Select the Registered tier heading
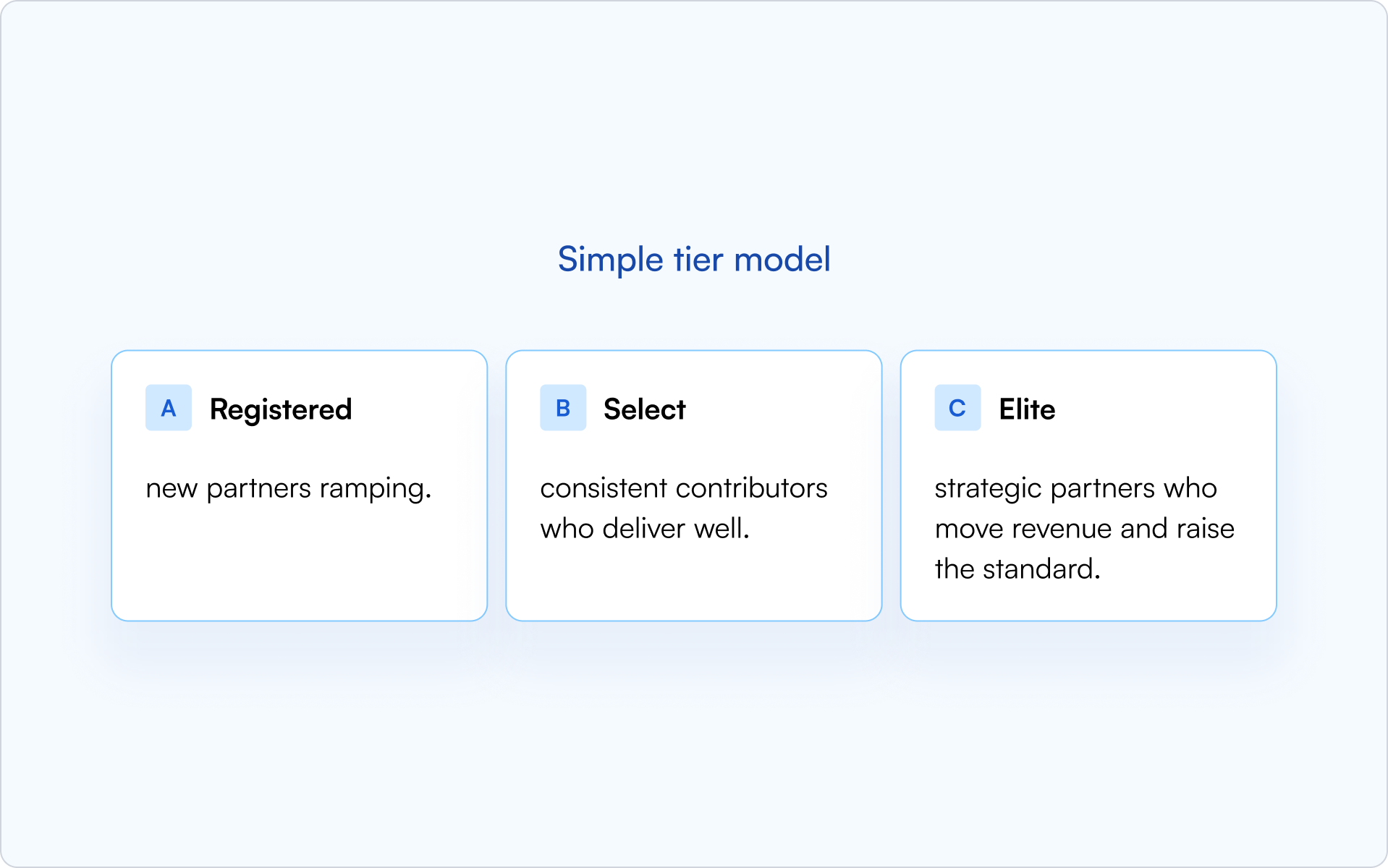Screen dimensions: 1388x868 coord(281,409)
